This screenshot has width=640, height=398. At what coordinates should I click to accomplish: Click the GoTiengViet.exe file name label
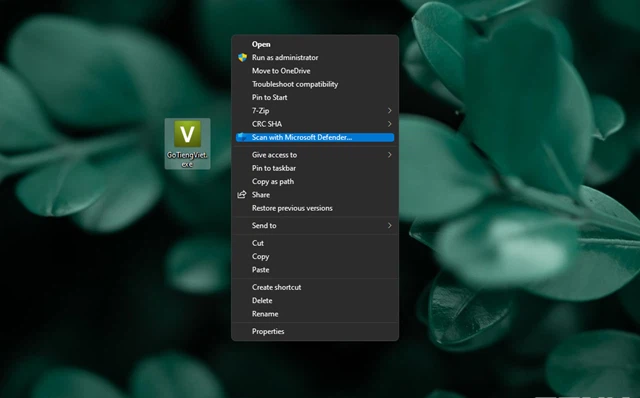coord(187,160)
